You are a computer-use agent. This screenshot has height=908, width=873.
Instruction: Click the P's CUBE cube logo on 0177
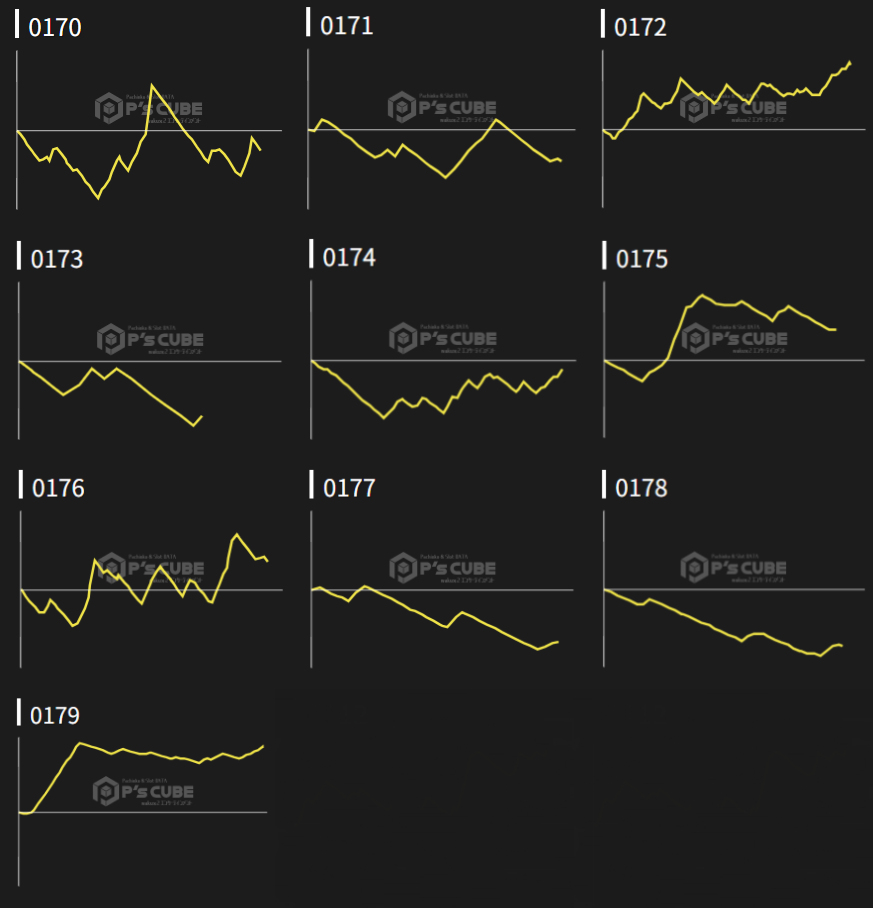[x=402, y=567]
